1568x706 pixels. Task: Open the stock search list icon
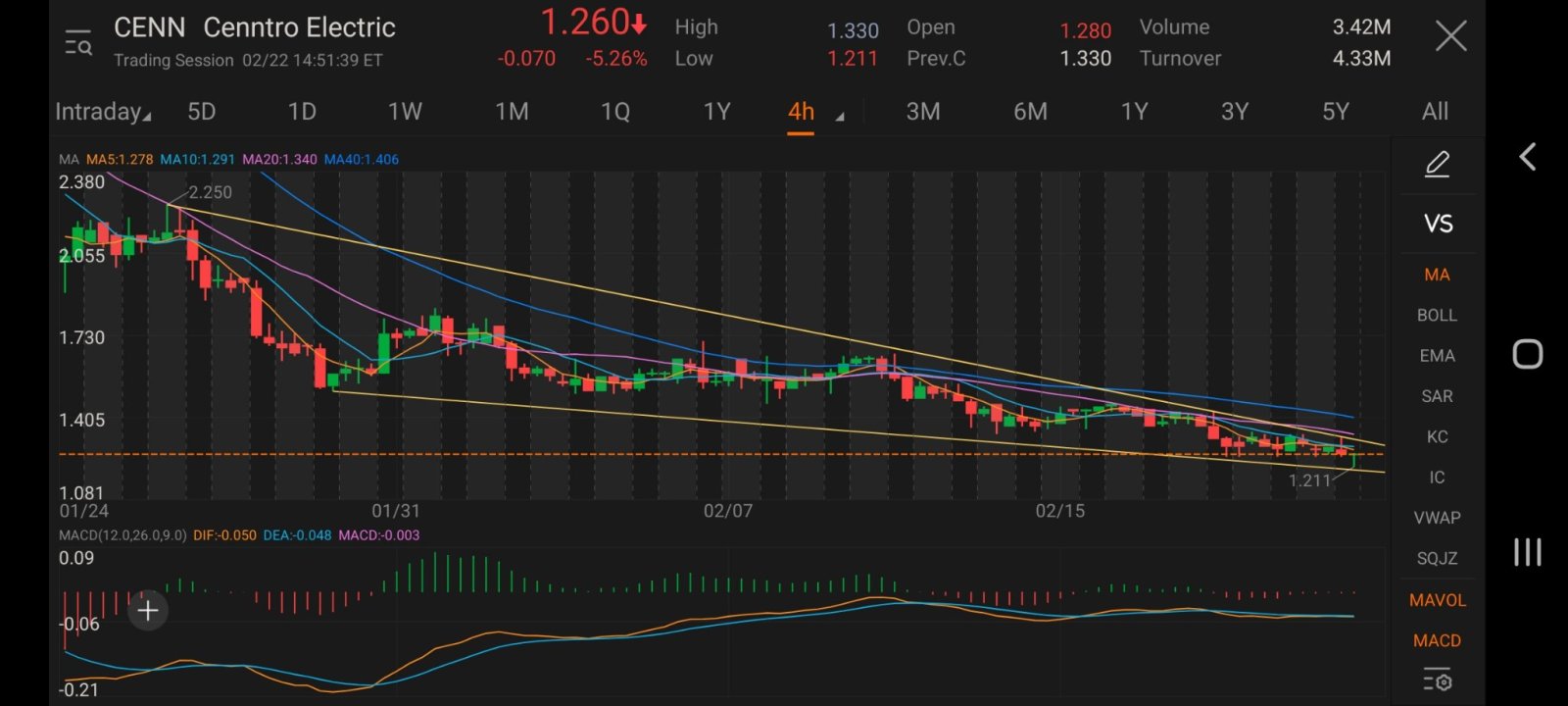(x=78, y=43)
